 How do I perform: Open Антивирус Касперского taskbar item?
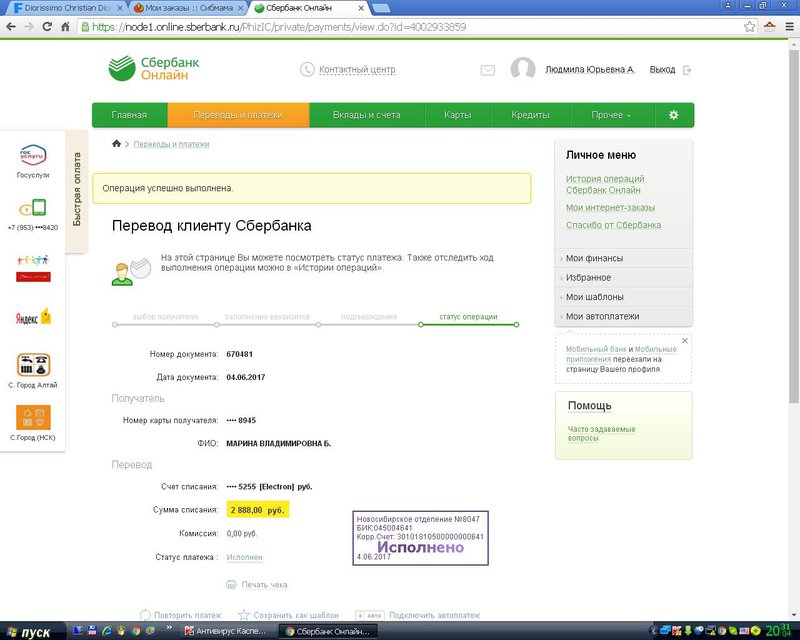226,631
